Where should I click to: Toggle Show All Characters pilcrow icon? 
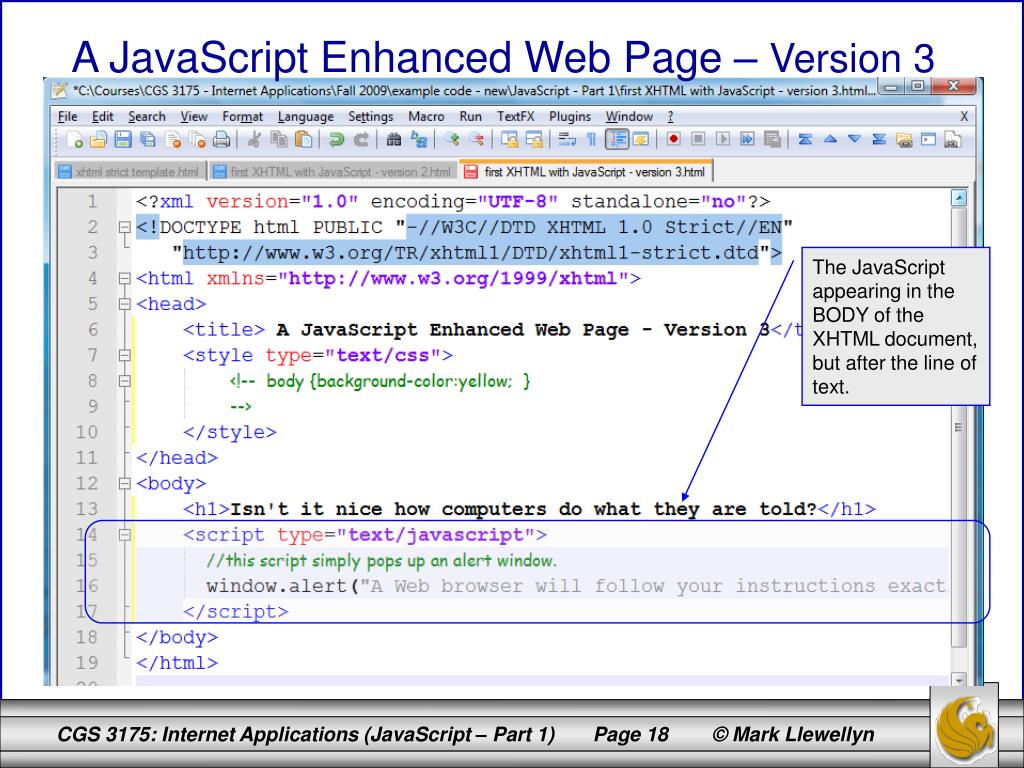591,140
